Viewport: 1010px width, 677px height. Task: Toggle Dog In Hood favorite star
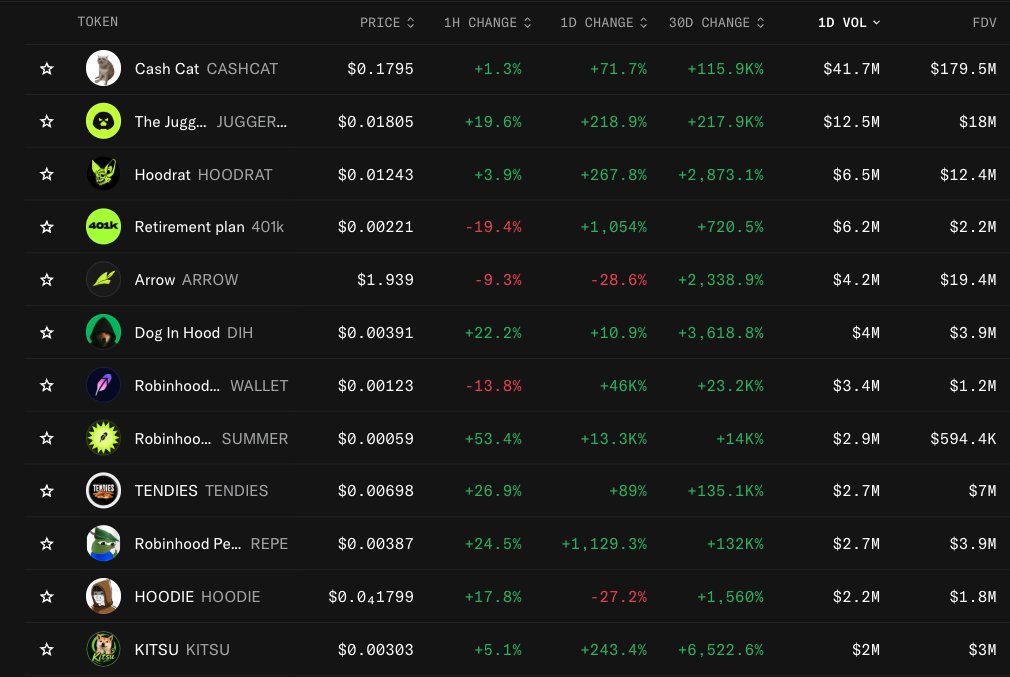(x=46, y=332)
